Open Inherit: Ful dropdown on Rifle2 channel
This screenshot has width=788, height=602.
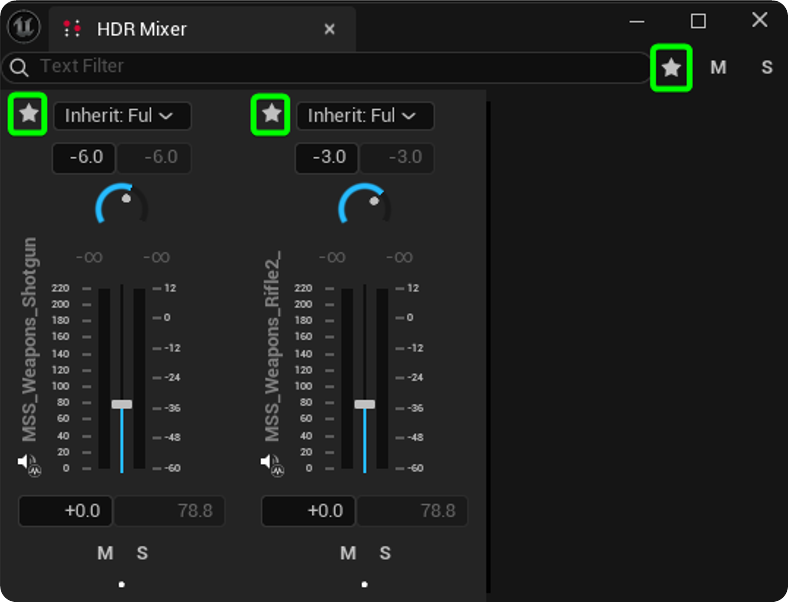tap(365, 116)
